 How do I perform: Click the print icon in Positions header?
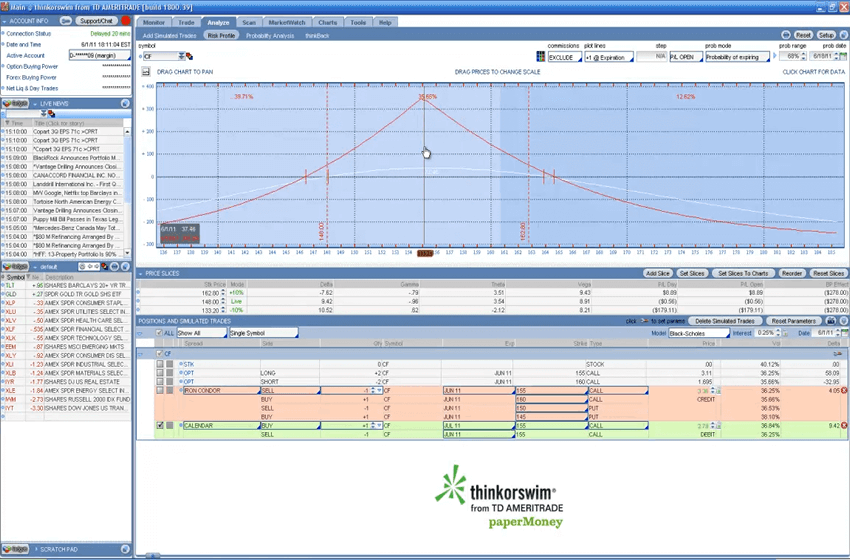[831, 321]
